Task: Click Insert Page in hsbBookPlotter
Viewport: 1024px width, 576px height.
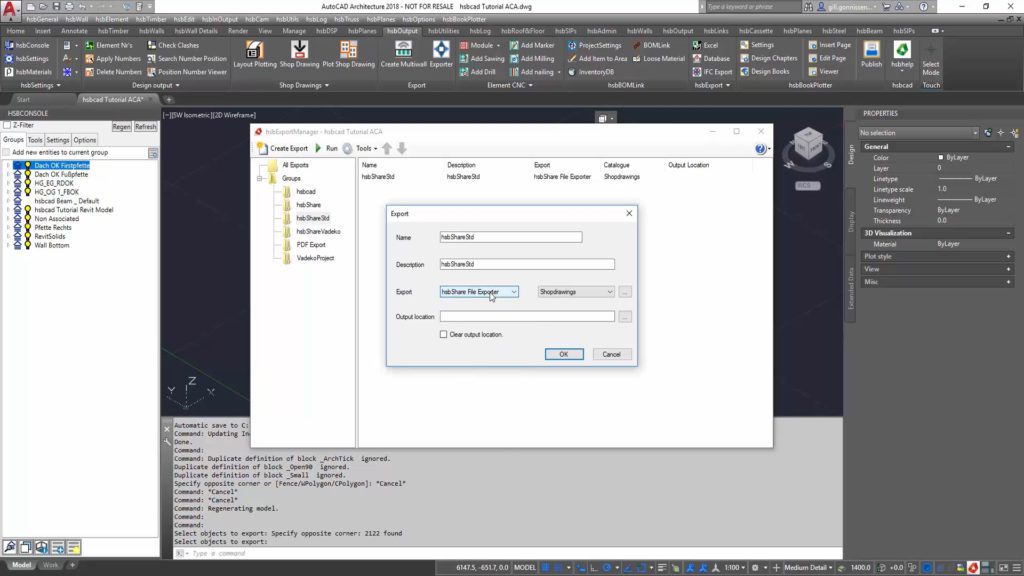Action: (x=829, y=45)
